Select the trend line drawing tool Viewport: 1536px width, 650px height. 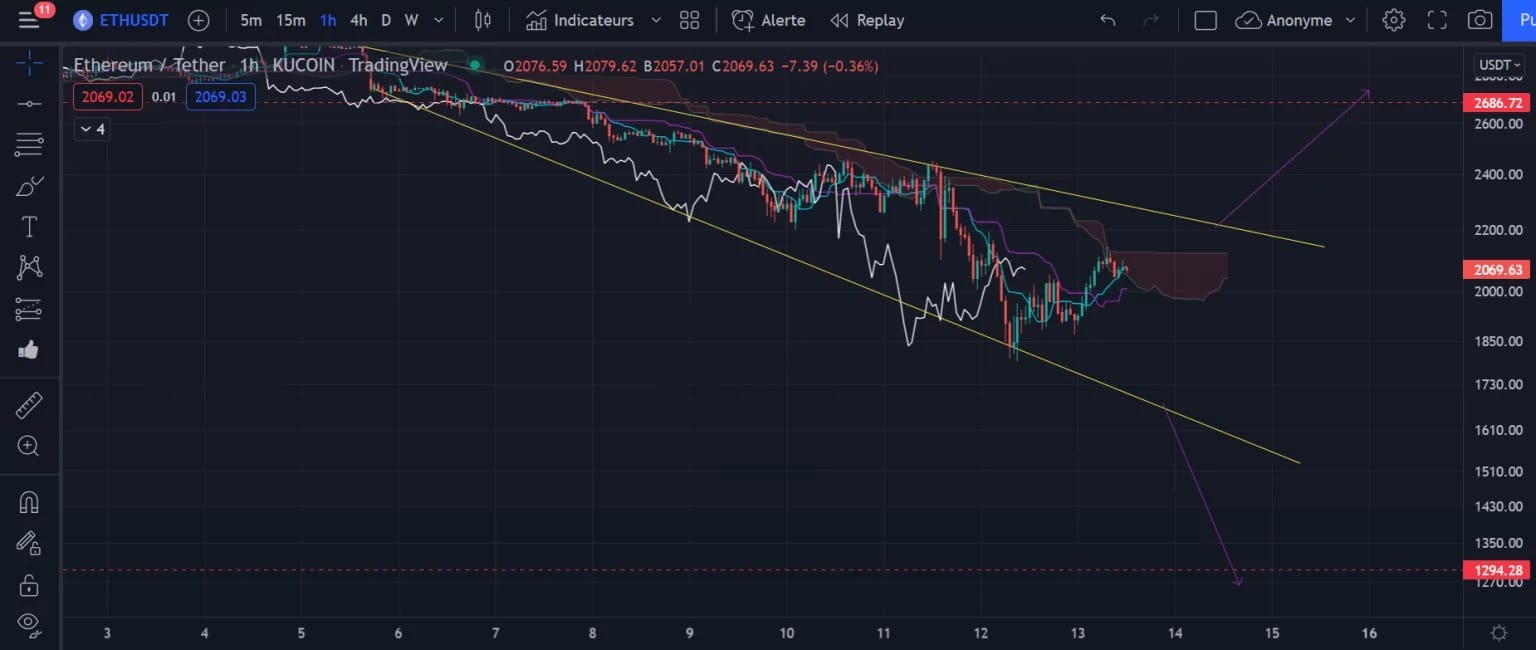[29, 103]
